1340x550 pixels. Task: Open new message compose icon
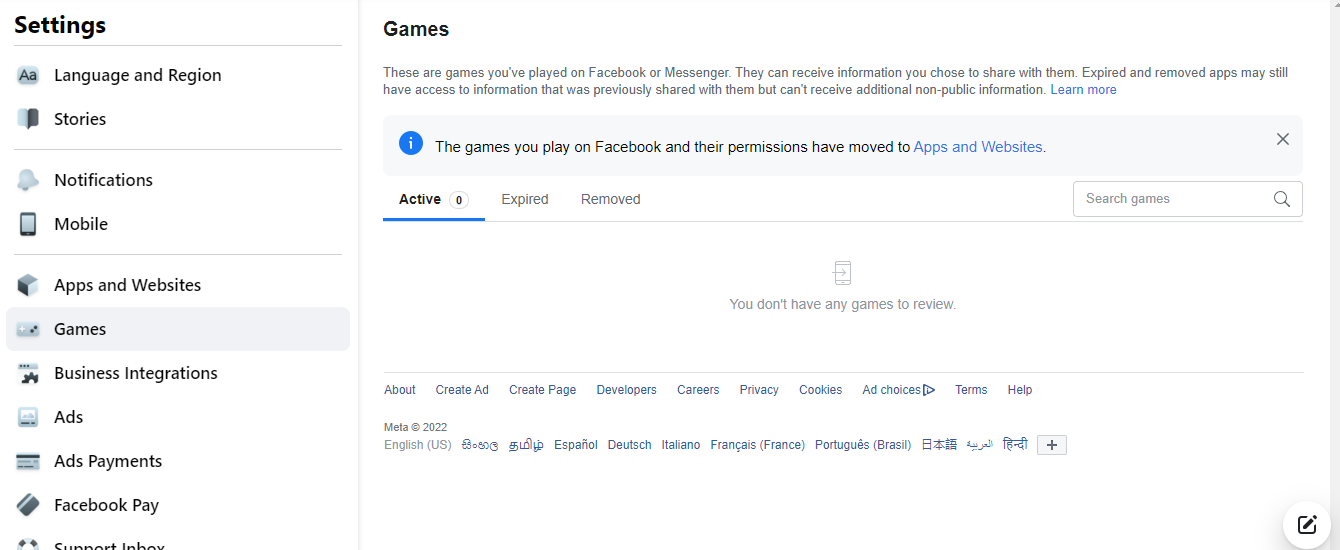[x=1307, y=524]
